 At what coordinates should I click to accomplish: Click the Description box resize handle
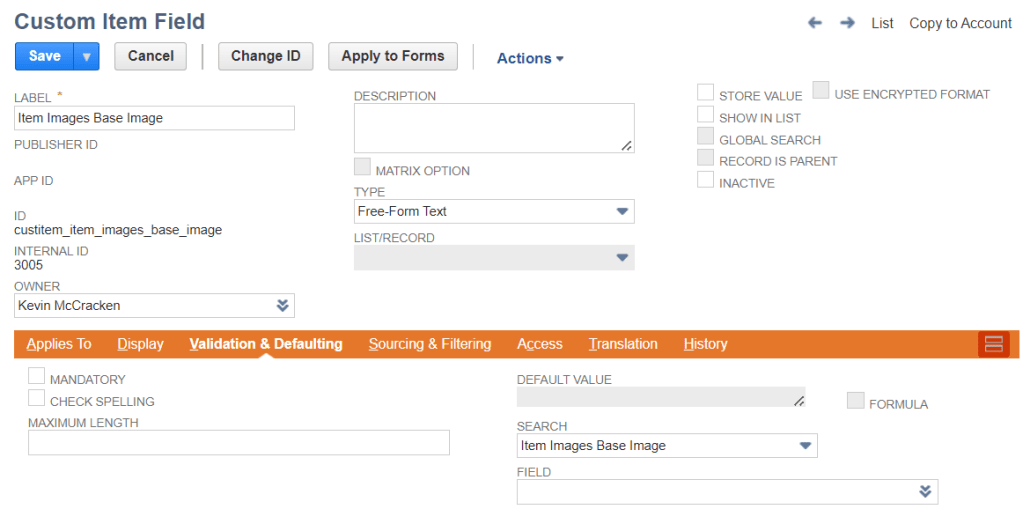(x=626, y=145)
